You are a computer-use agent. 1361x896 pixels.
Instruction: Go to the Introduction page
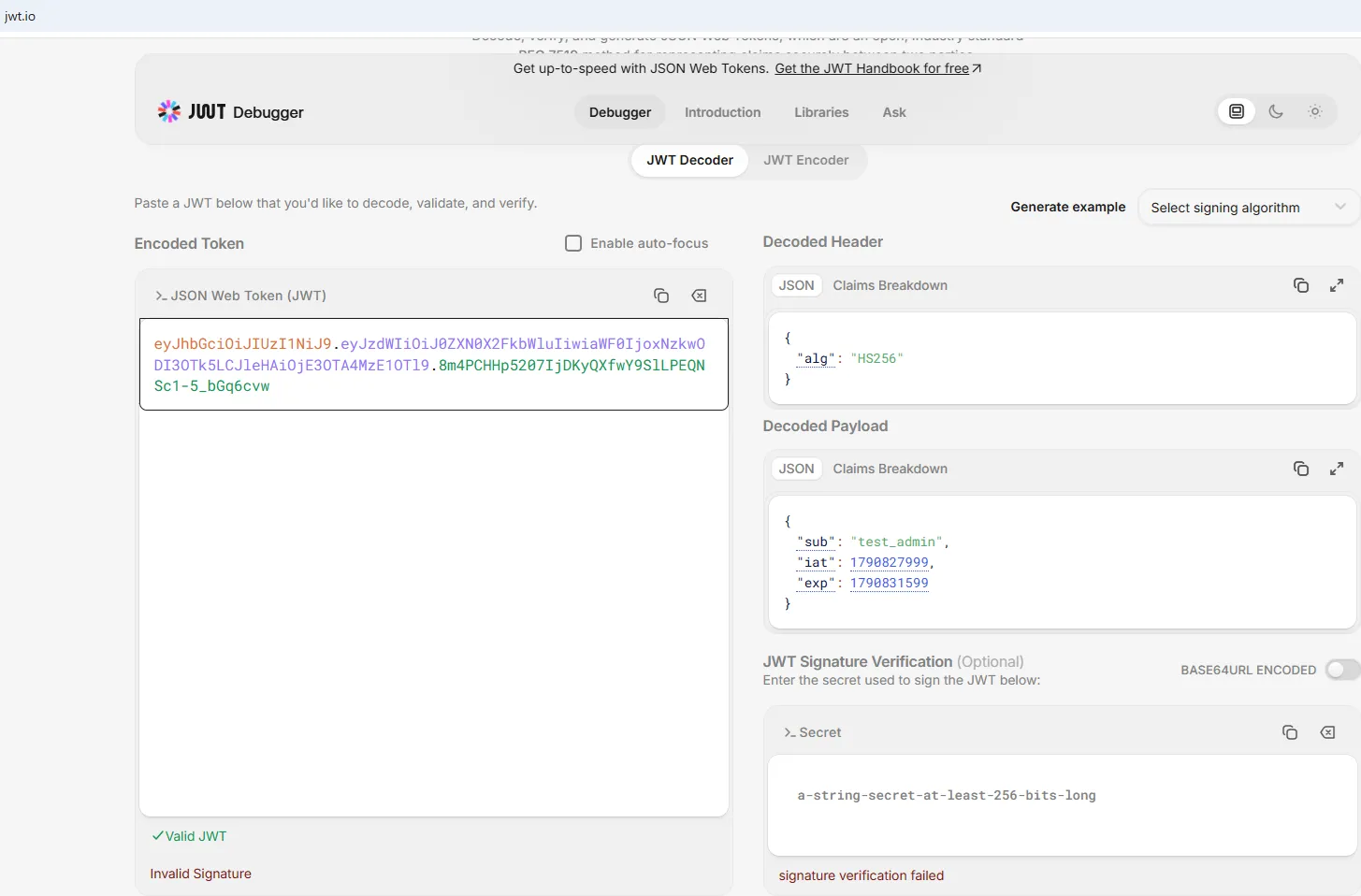(723, 112)
